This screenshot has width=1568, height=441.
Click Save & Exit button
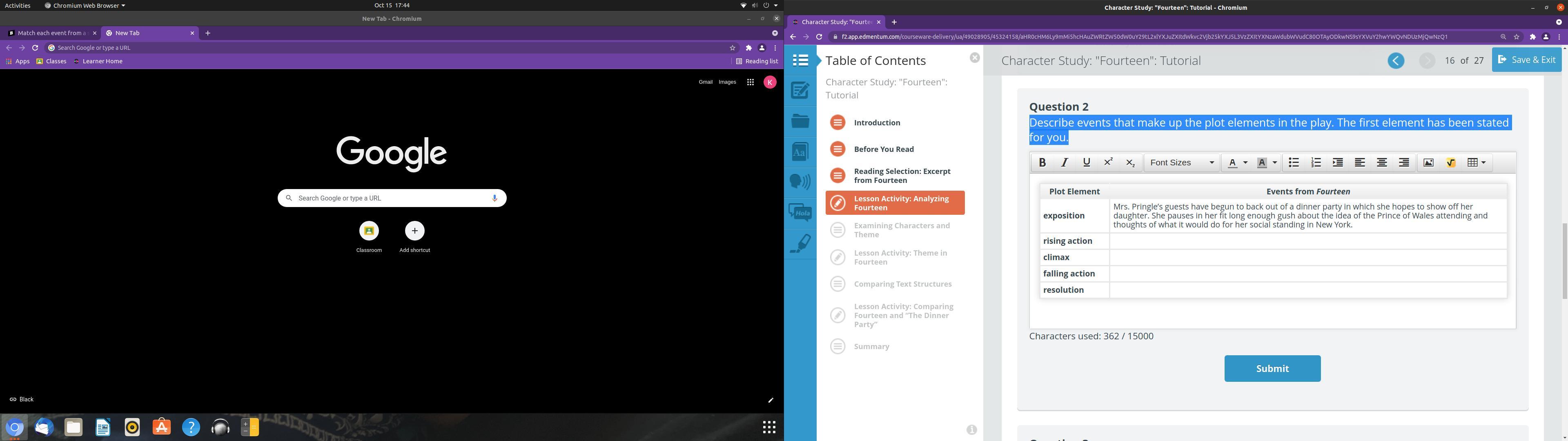point(1526,60)
